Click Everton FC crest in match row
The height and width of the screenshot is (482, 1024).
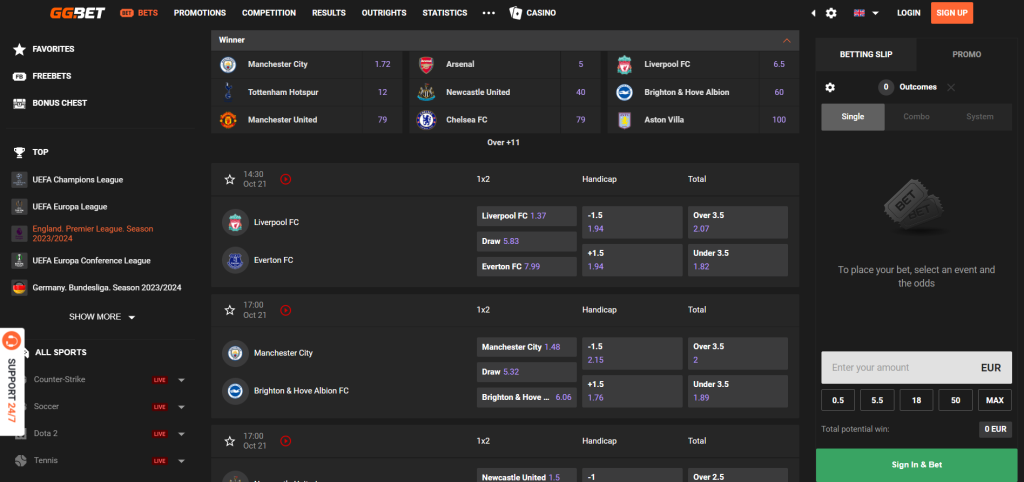(235, 261)
